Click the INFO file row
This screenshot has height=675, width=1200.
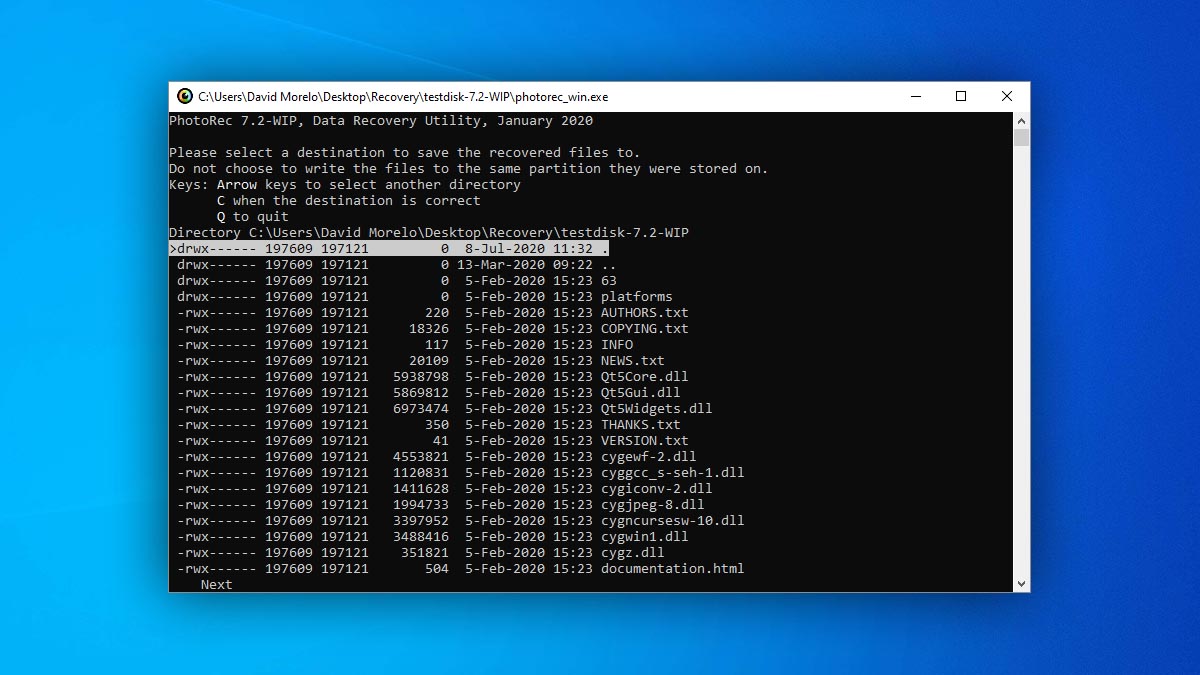coord(405,345)
